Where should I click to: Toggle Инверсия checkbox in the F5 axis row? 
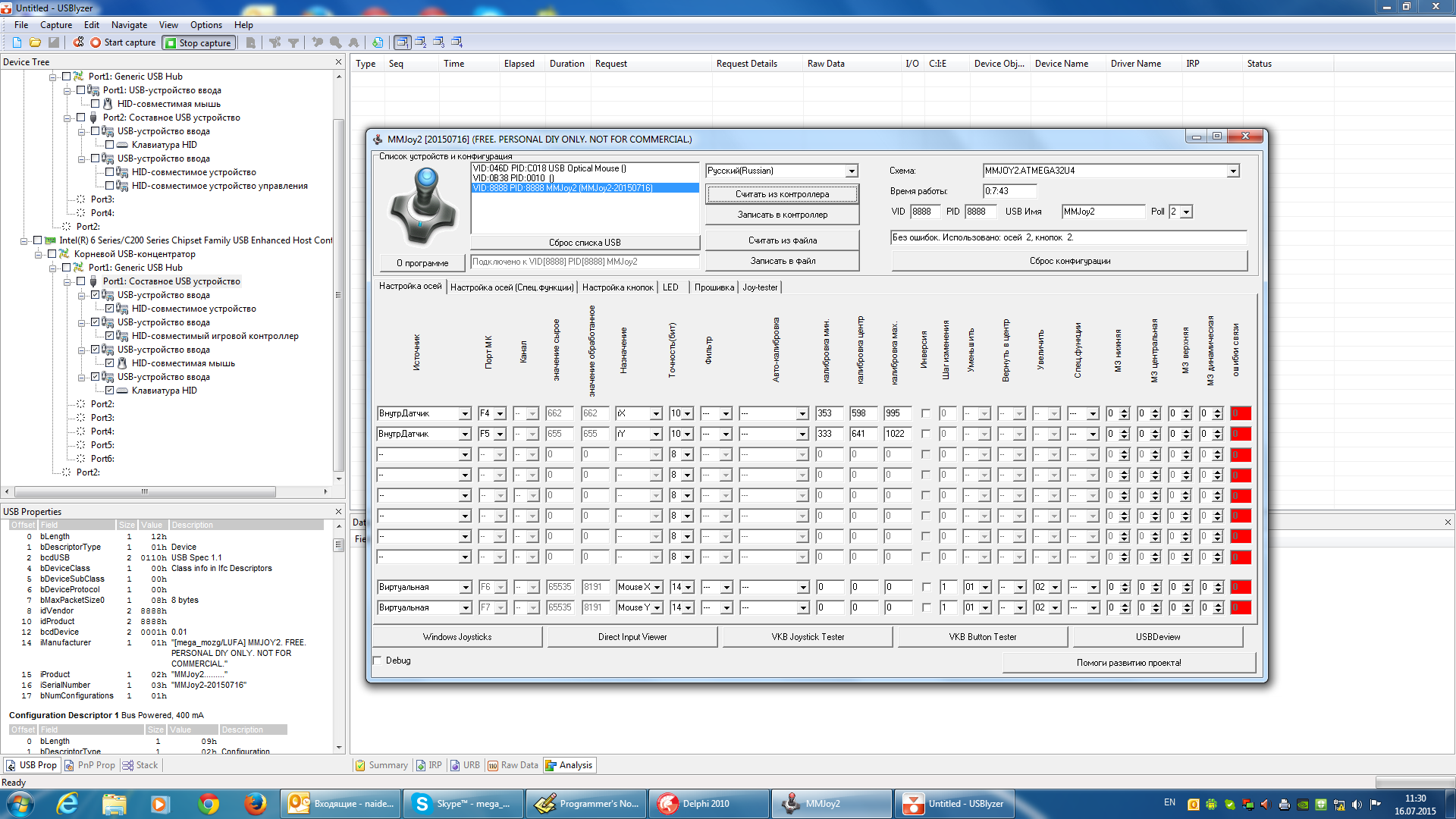(925, 434)
